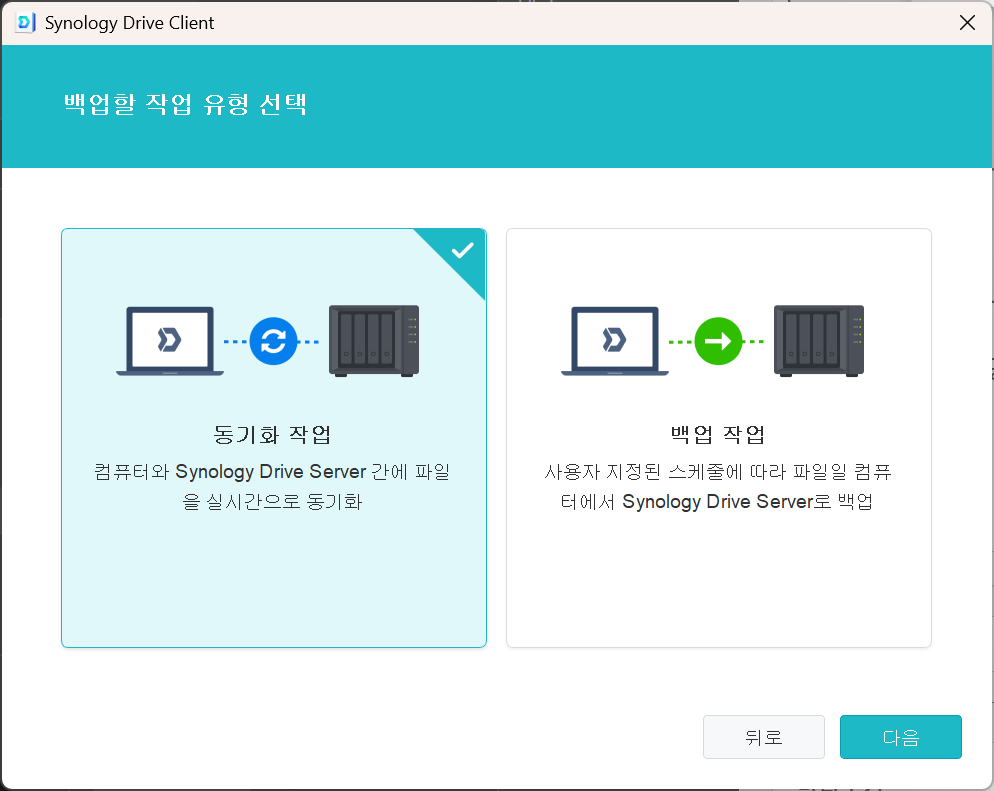Click the green backup arrow icon

[718, 341]
